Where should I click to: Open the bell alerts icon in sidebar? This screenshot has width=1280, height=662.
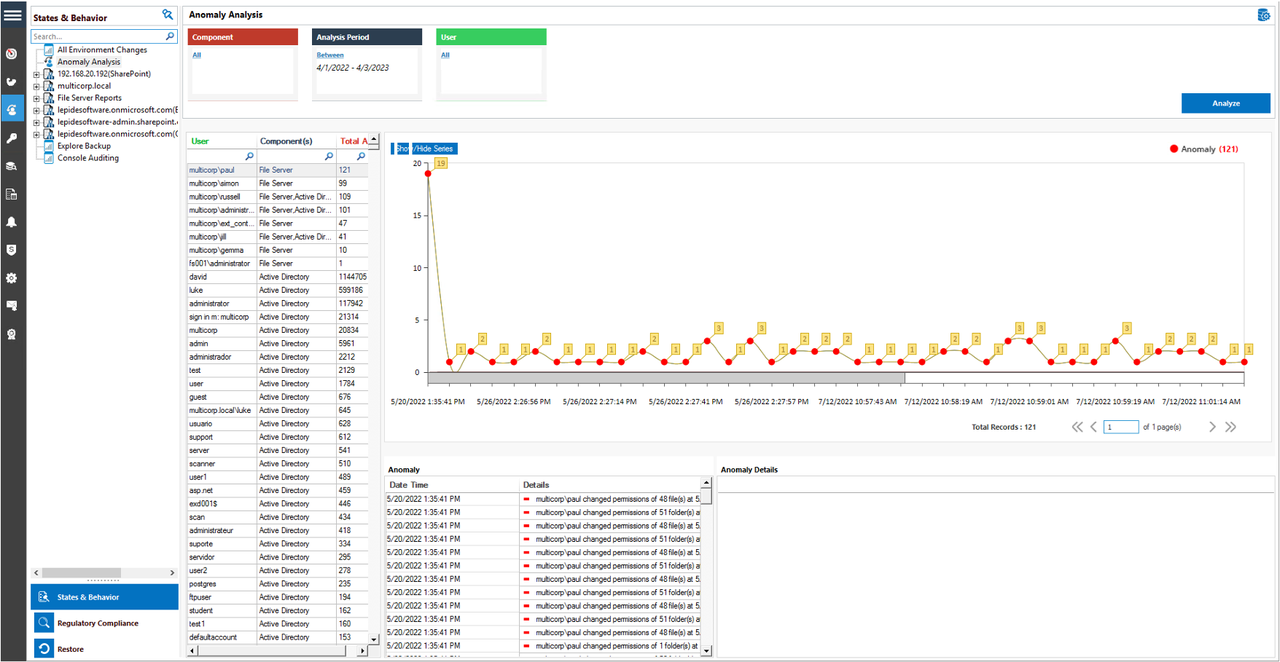(13, 222)
